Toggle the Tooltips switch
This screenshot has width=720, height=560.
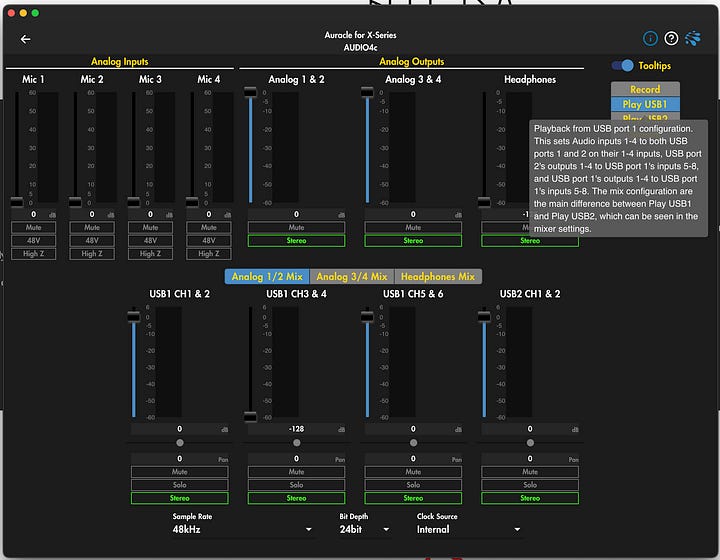click(623, 66)
